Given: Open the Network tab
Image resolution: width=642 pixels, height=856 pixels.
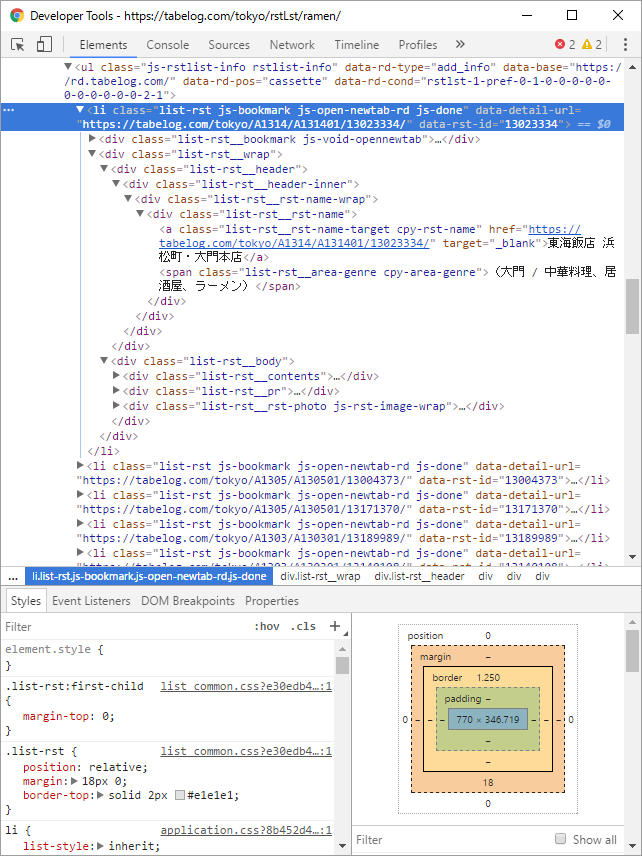Looking at the screenshot, I should (x=292, y=45).
